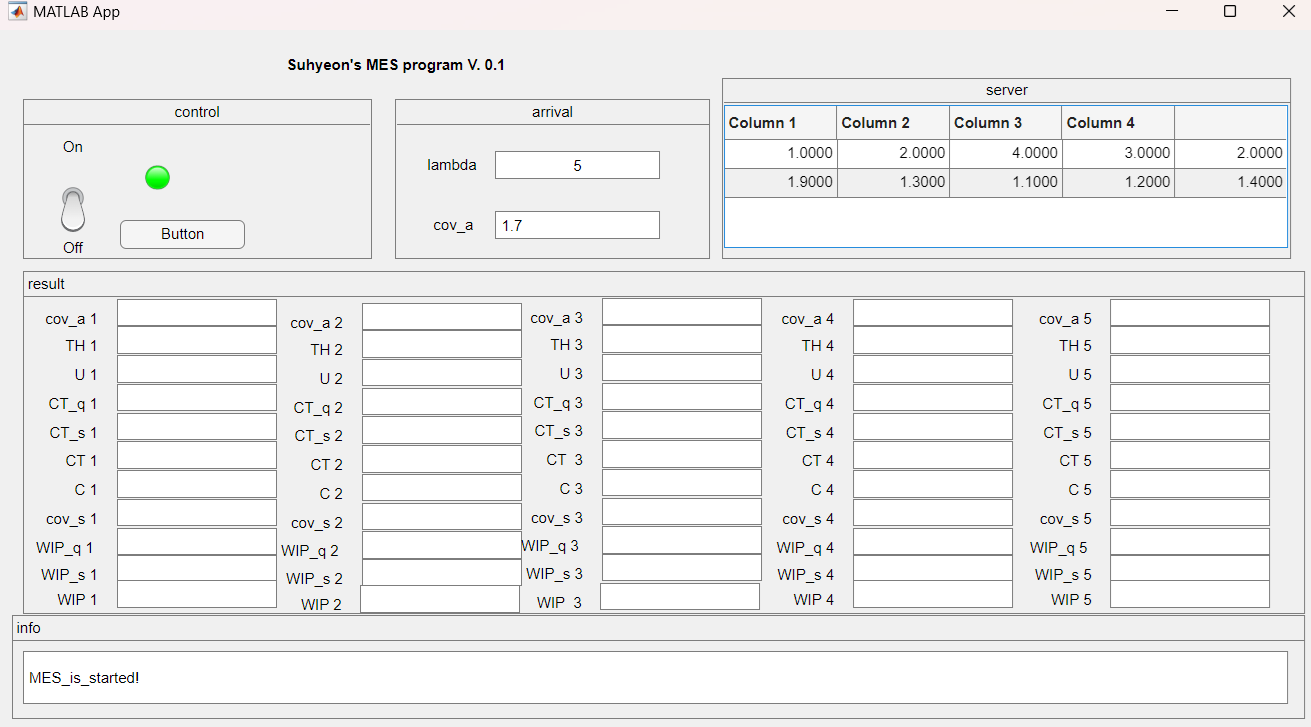Click the Button in control panel
The height and width of the screenshot is (727, 1311).
(182, 234)
